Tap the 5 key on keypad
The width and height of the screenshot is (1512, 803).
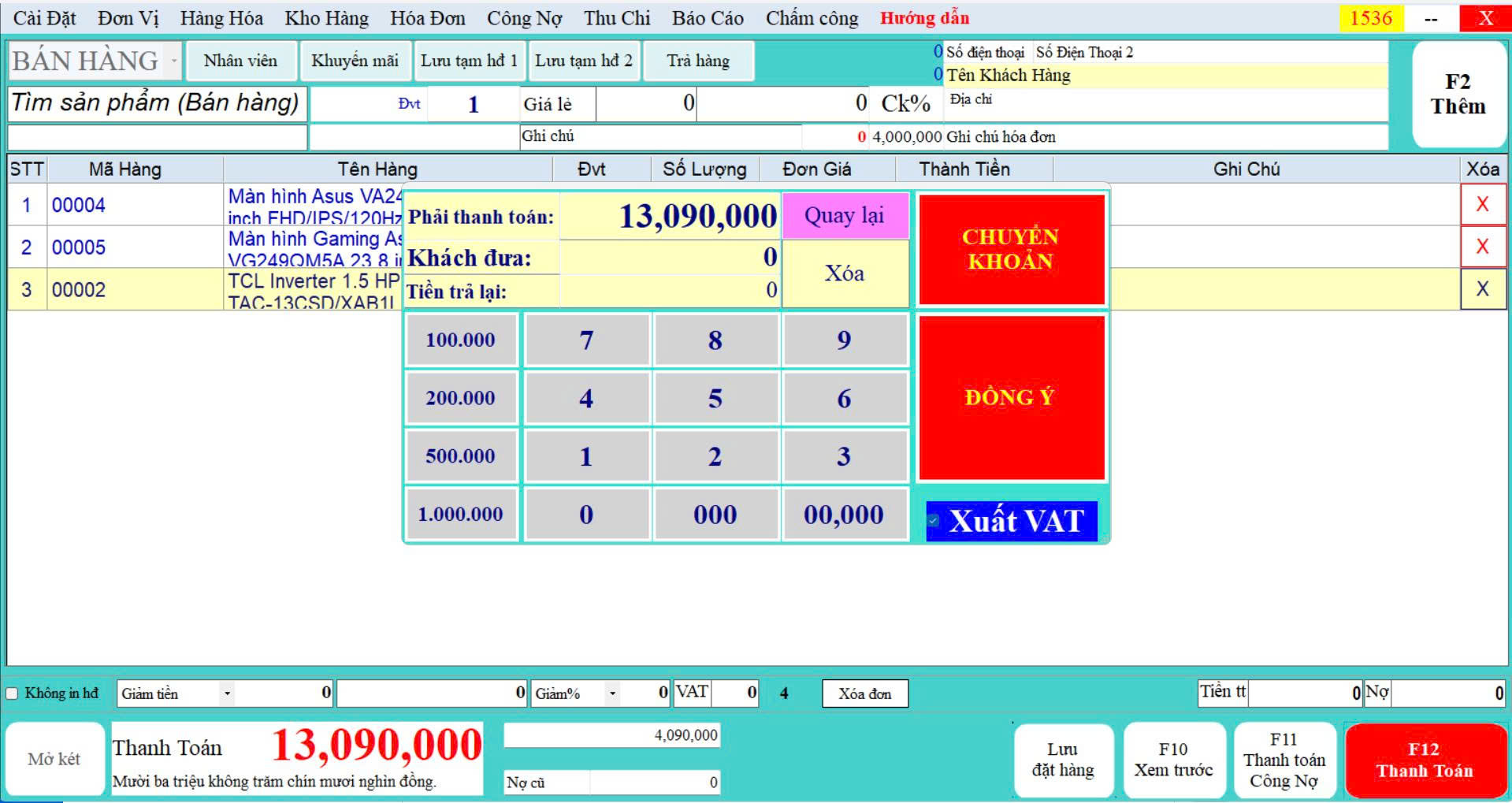coord(715,399)
